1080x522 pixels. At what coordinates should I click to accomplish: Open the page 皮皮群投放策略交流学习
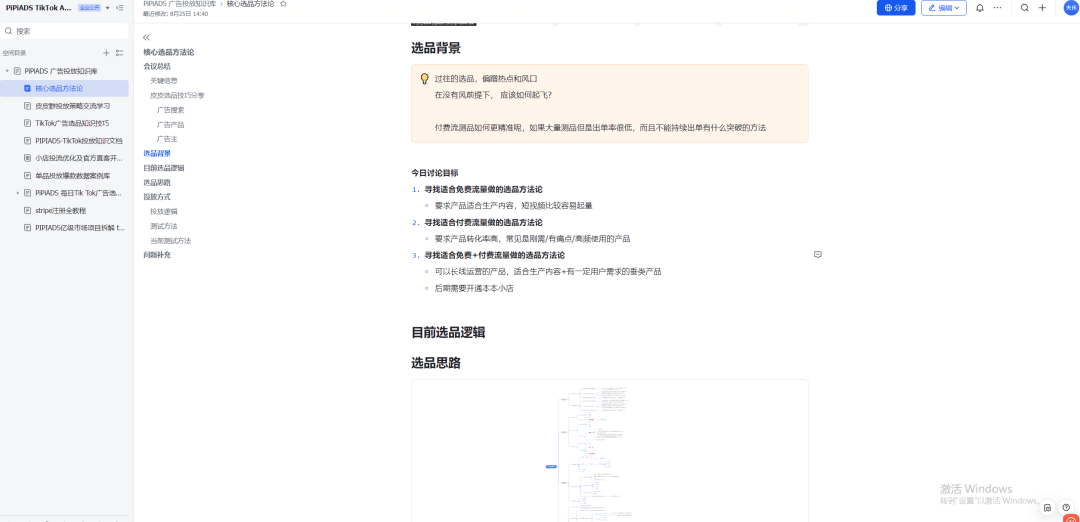click(72, 106)
